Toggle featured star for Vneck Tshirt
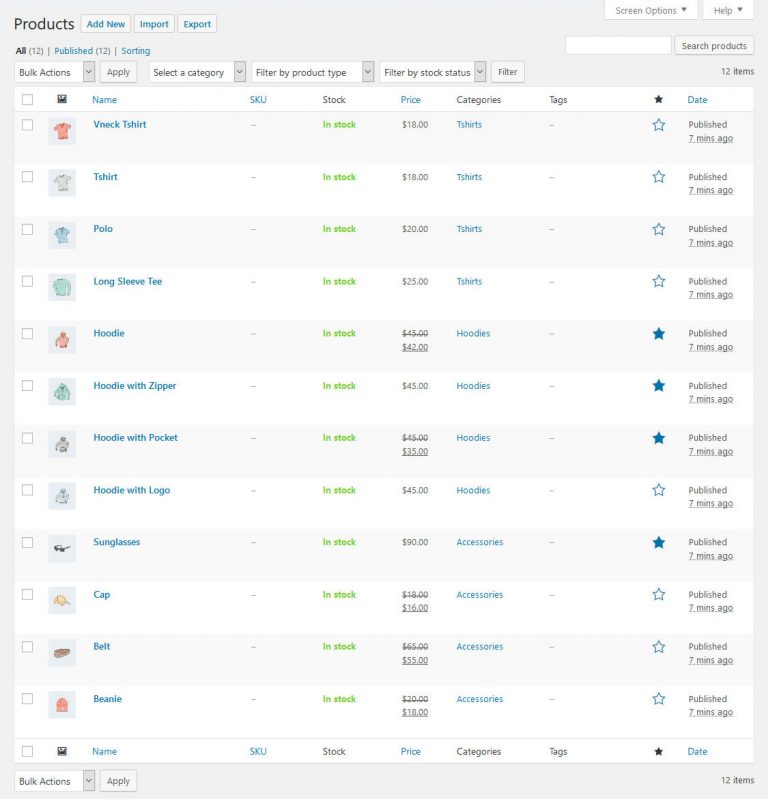This screenshot has width=768, height=799. (x=658, y=125)
